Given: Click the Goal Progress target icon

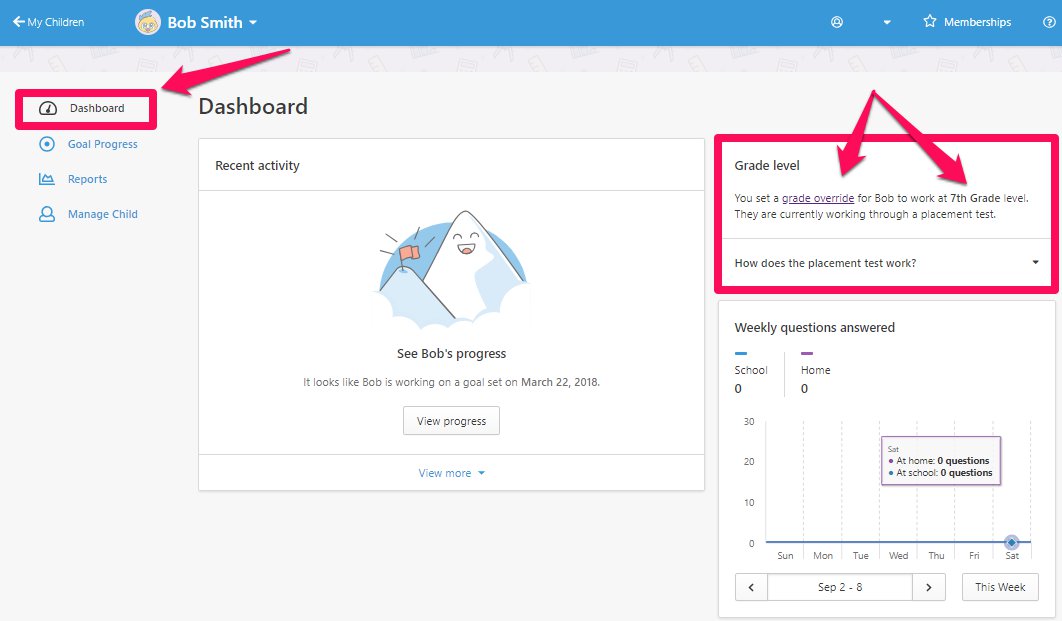Looking at the screenshot, I should [47, 144].
